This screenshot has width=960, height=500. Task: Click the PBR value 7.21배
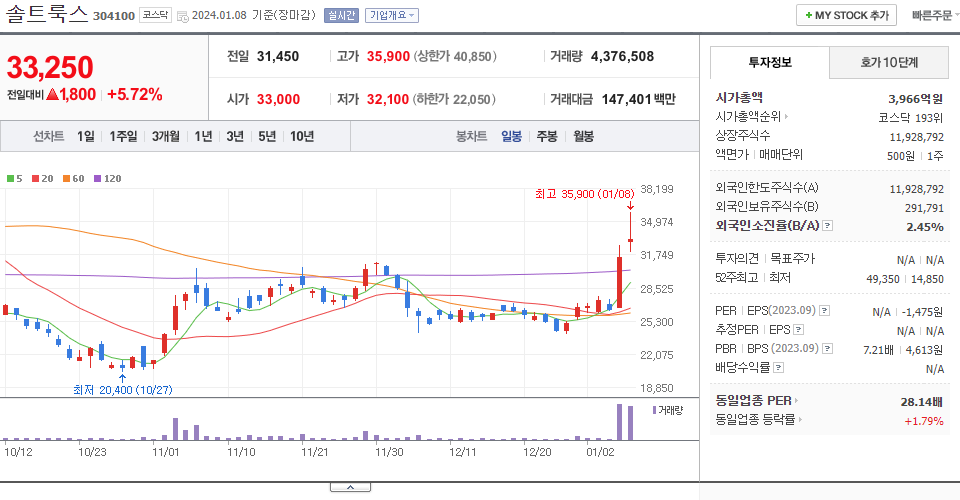coord(878,350)
